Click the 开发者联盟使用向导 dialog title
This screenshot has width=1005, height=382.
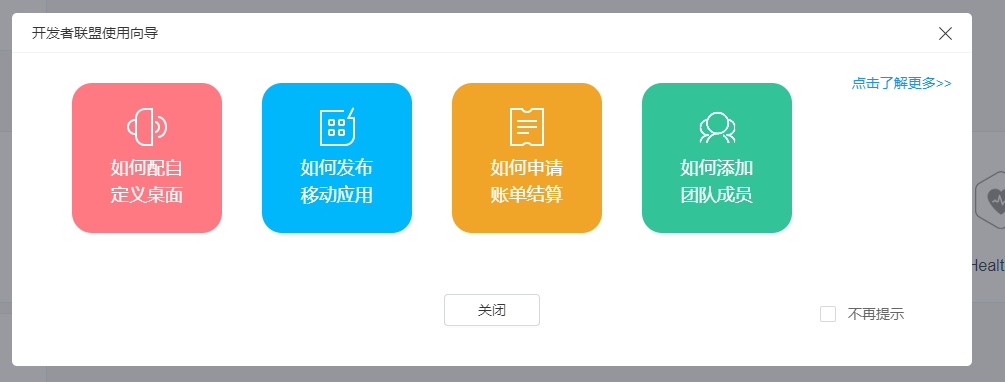pyautogui.click(x=95, y=33)
